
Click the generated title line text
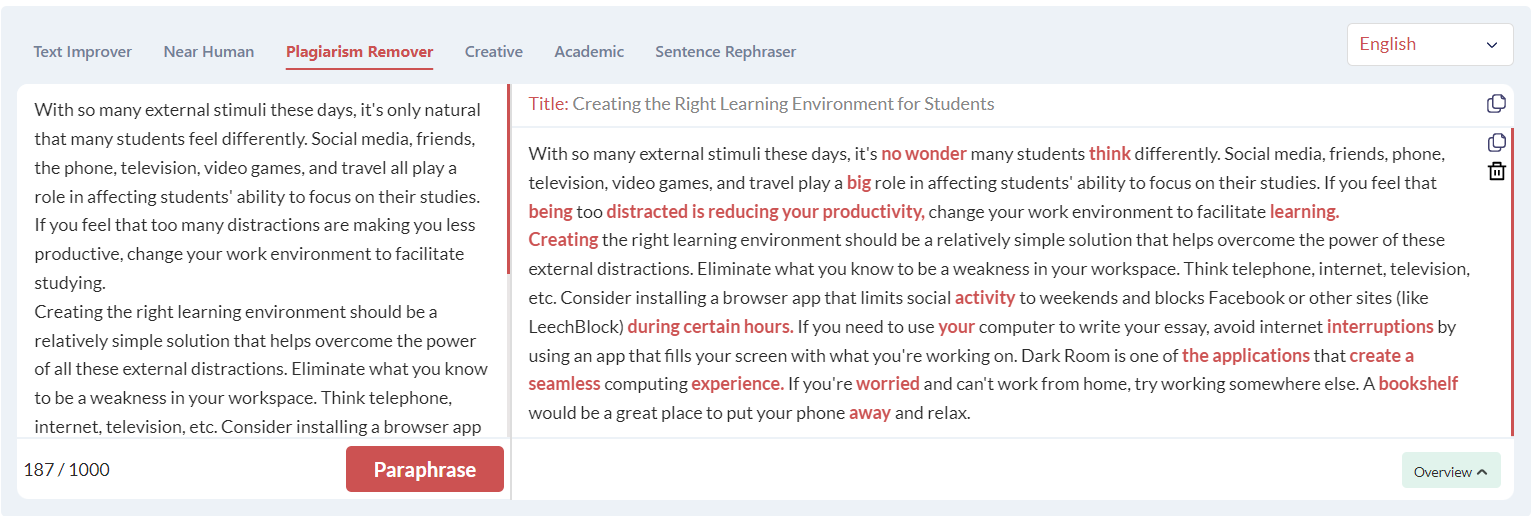tap(762, 104)
